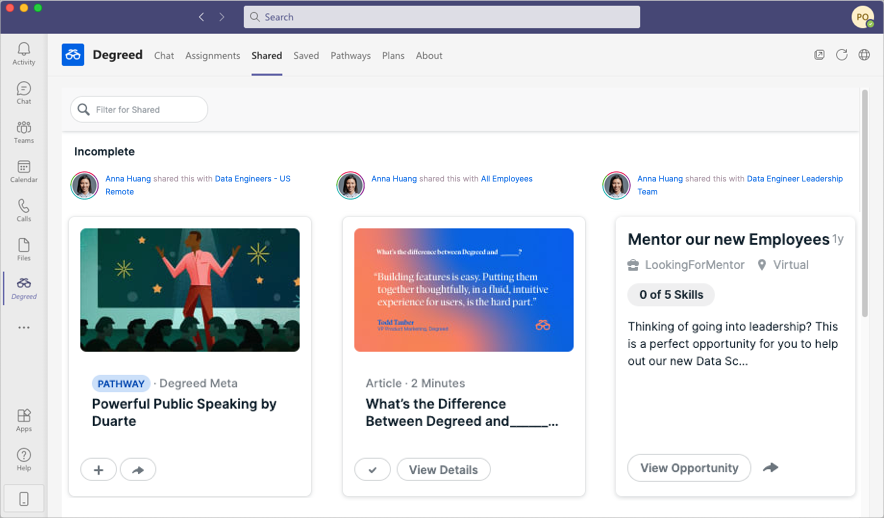The height and width of the screenshot is (518, 884).
Task: Open Data Engineers - US Remote link
Action: [x=198, y=185]
